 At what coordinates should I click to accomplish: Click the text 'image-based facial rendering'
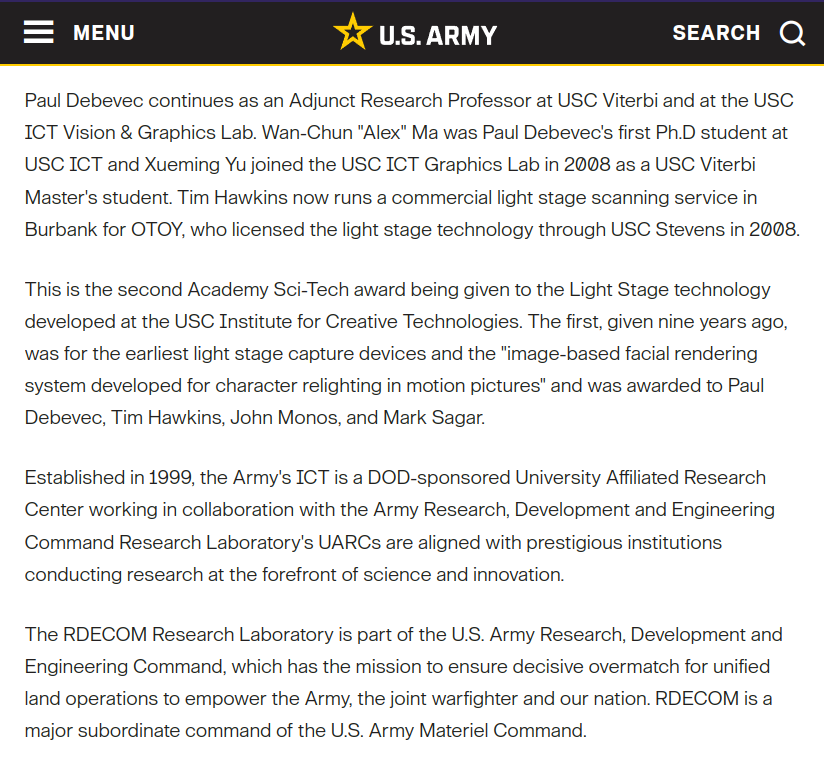(632, 354)
